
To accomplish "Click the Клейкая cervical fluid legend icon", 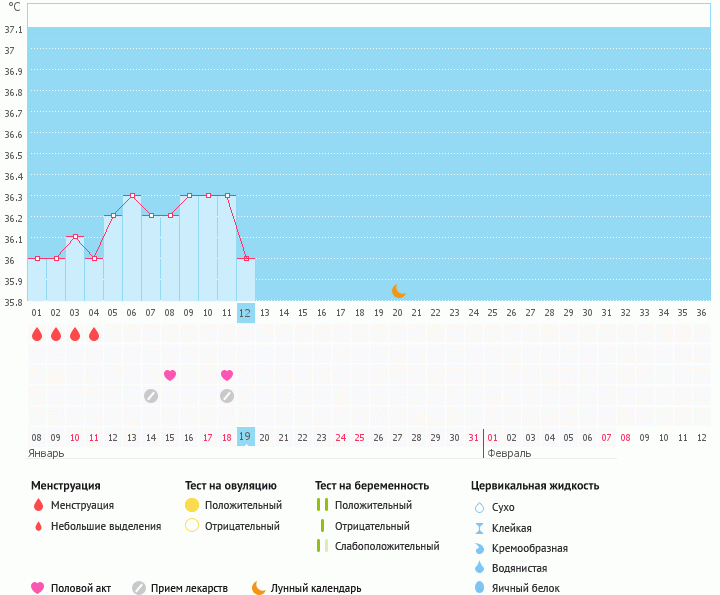I will 478,528.
